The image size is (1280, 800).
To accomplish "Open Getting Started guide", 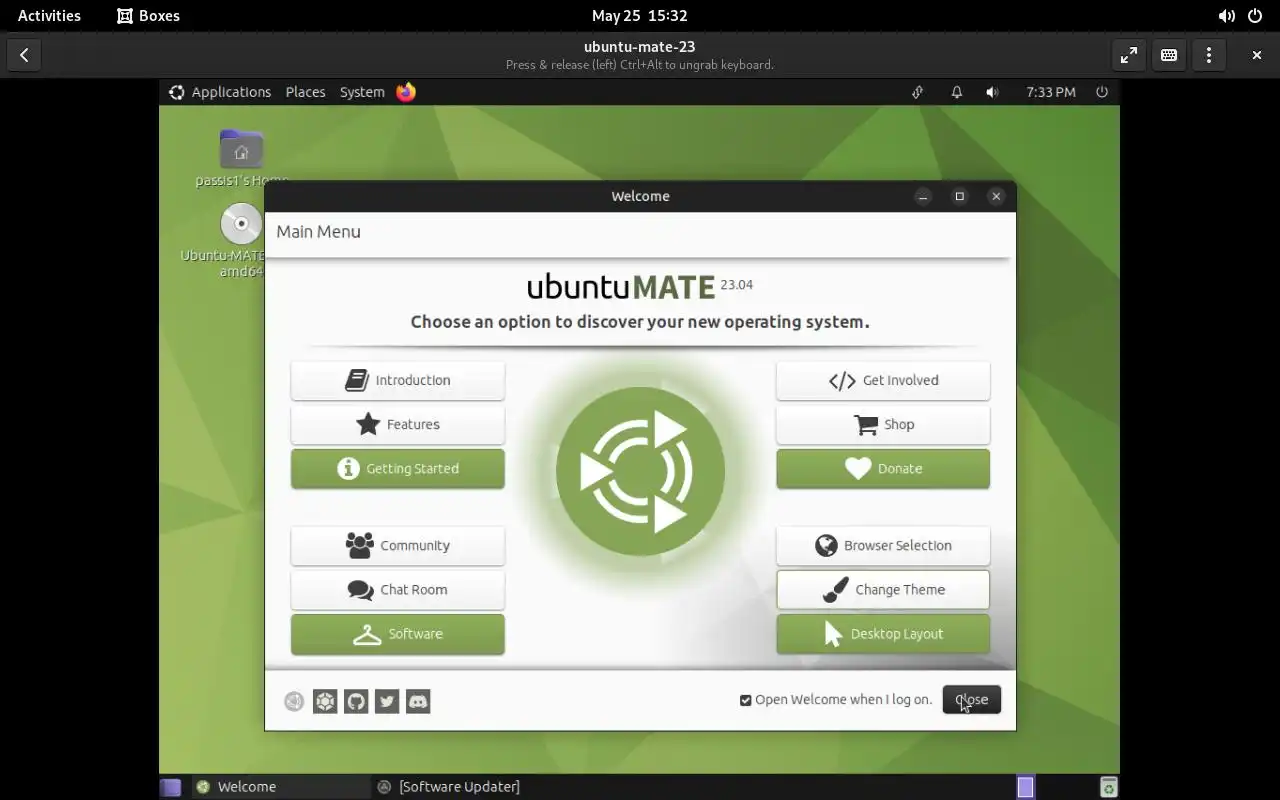I will (x=397, y=468).
